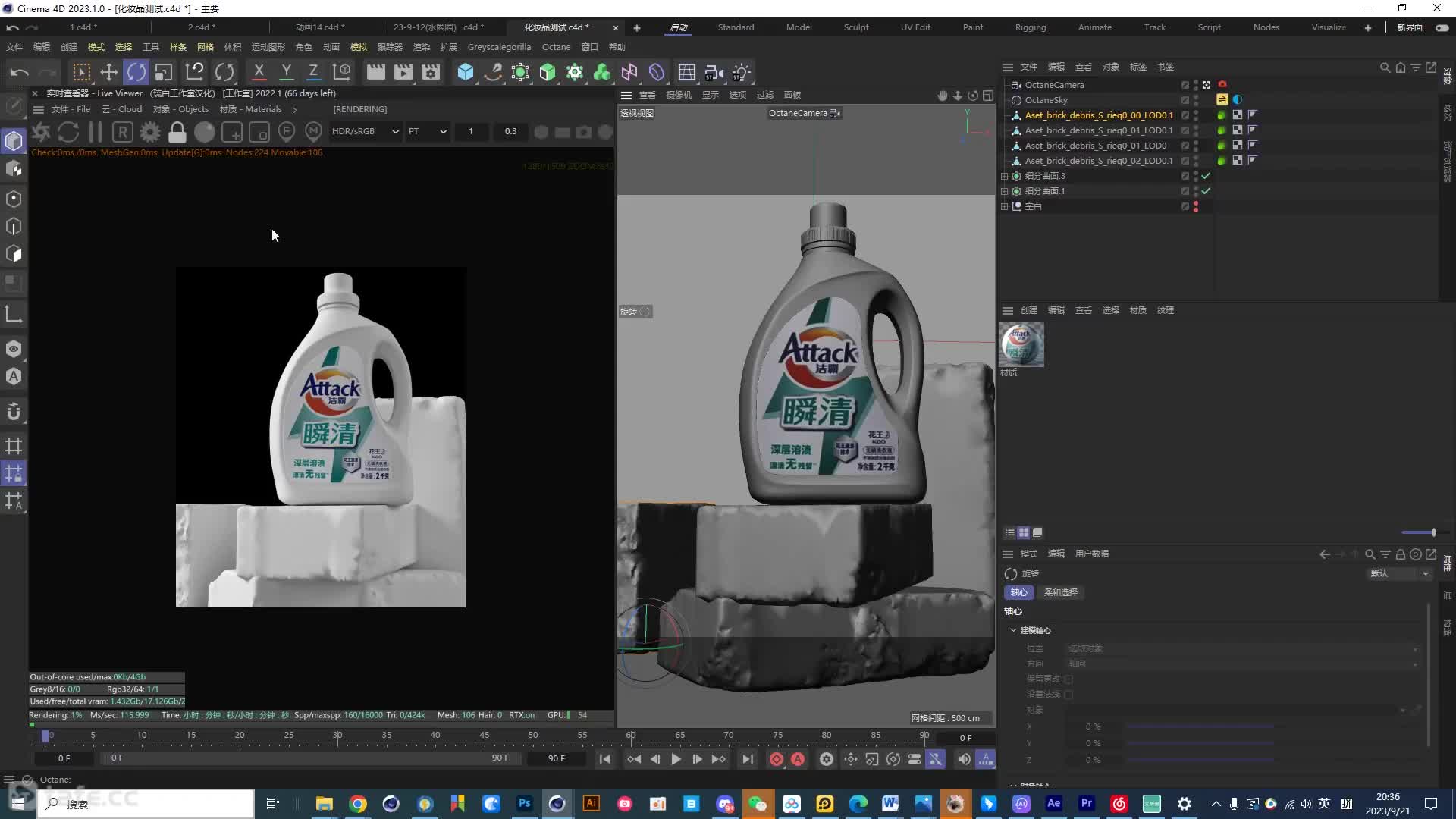The height and width of the screenshot is (819, 1456).
Task: Toggle sound speaker in timeline
Action: click(964, 759)
